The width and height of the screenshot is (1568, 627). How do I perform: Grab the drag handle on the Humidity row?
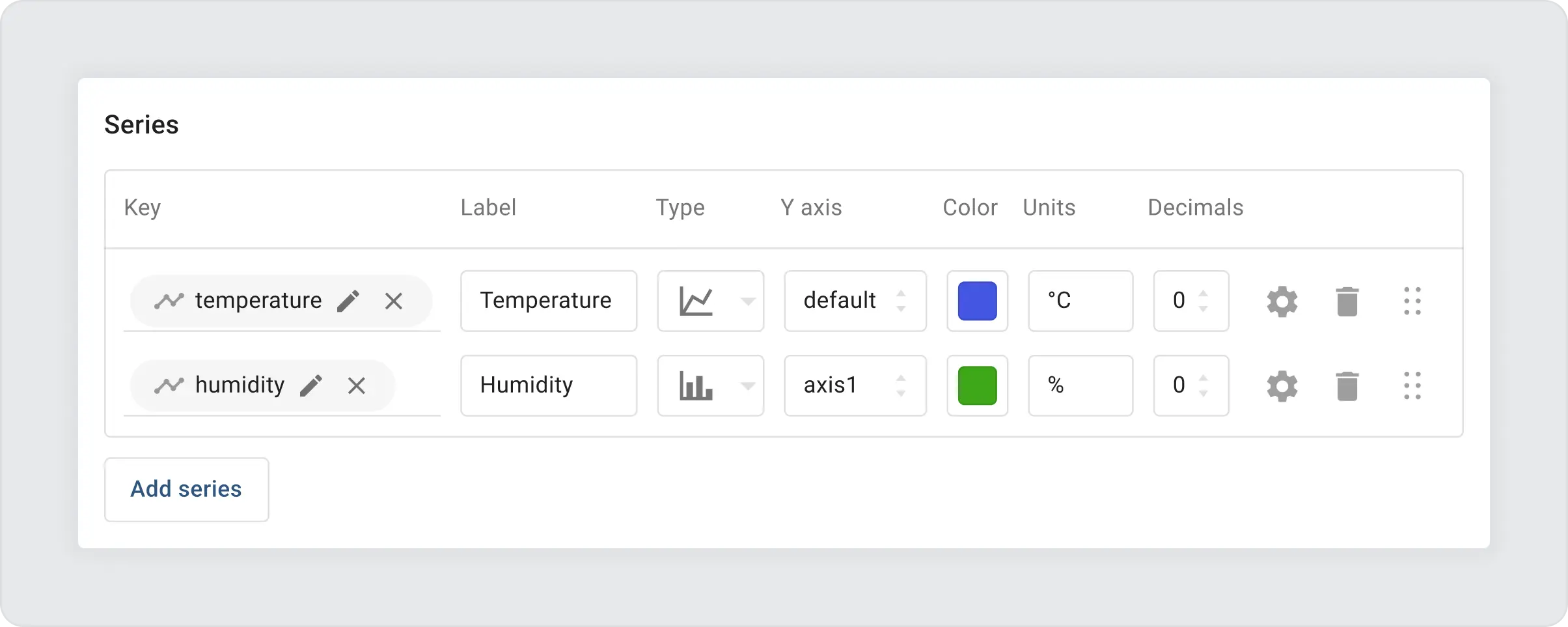pos(1413,385)
